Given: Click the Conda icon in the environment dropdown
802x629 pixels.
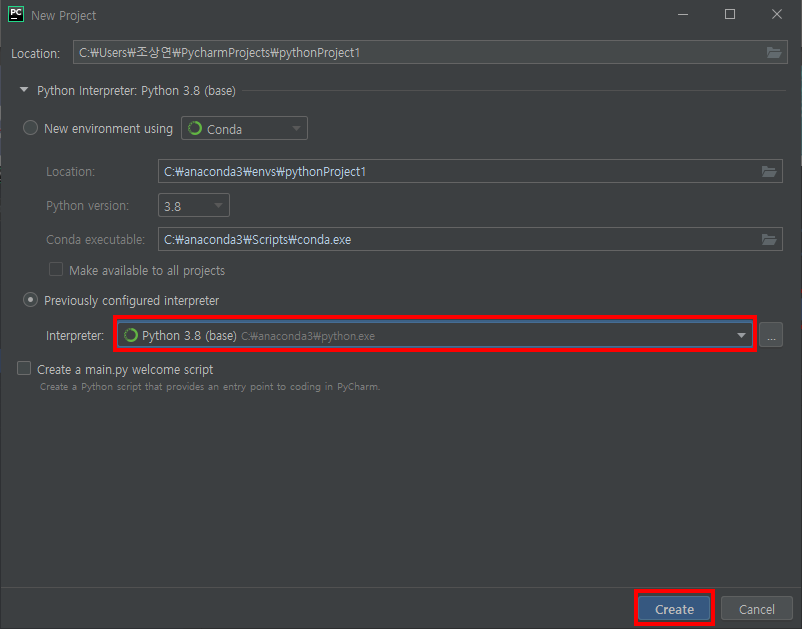Looking at the screenshot, I should coord(195,128).
